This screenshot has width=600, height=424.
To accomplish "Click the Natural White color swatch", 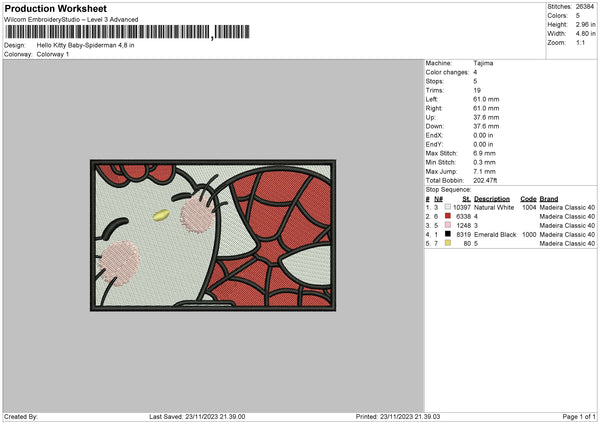I will [447, 206].
